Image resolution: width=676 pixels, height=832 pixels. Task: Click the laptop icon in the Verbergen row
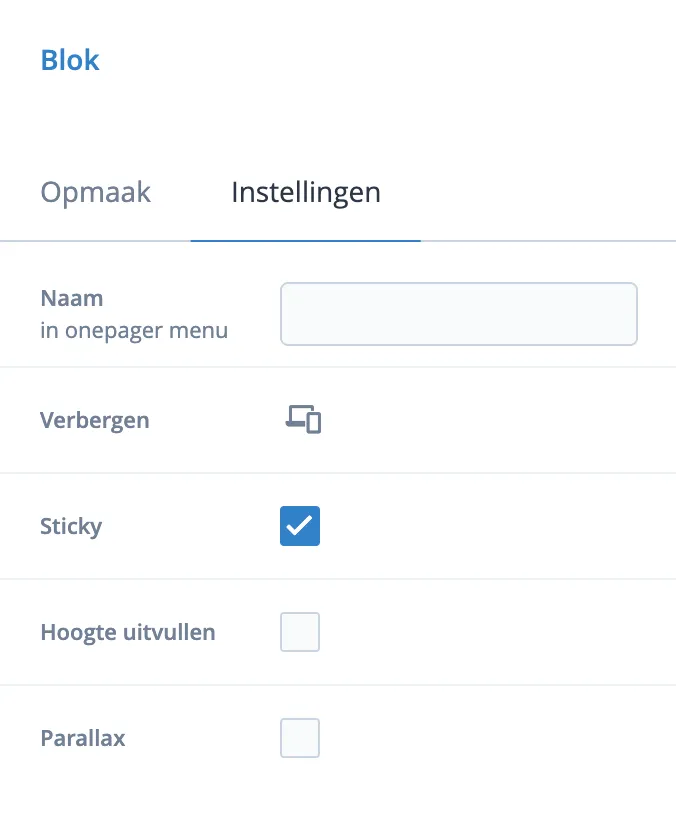pyautogui.click(x=295, y=417)
